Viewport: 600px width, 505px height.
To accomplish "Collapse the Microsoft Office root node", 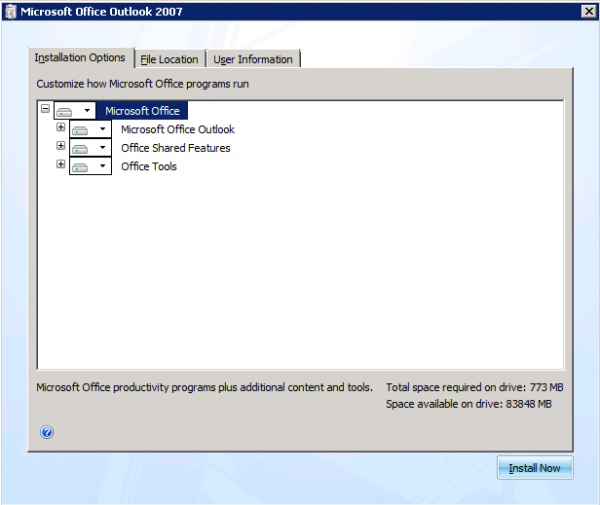I will click(x=45, y=109).
